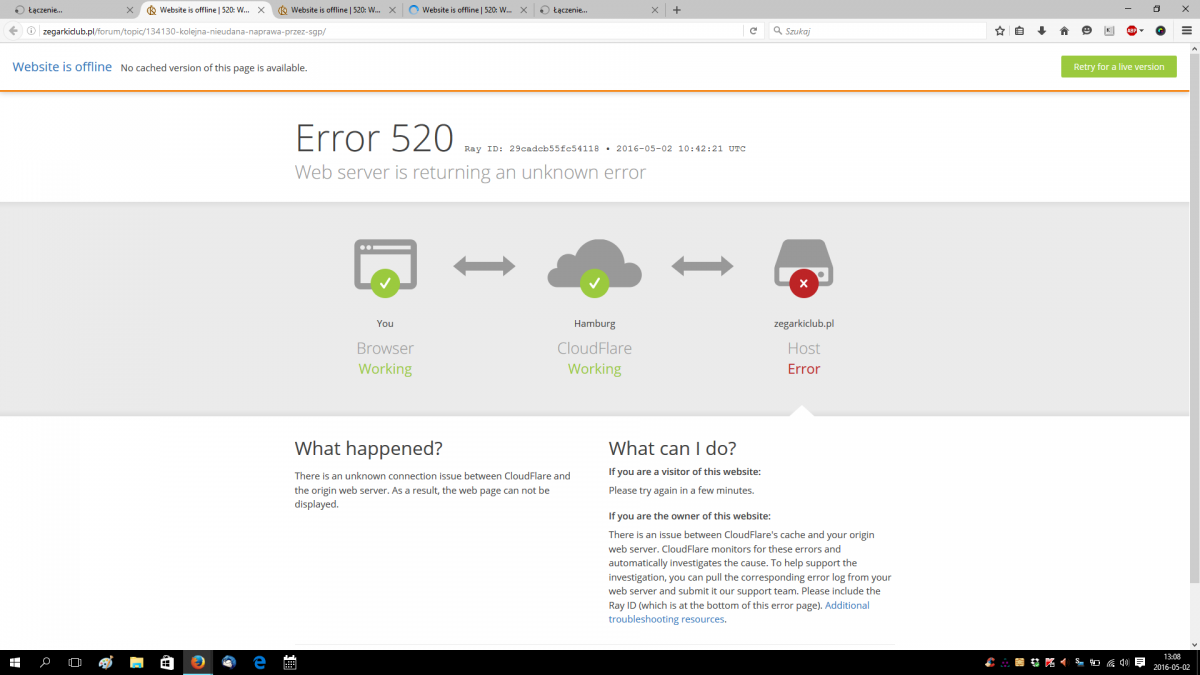Open the Firefox hamburger menu

point(1186,31)
